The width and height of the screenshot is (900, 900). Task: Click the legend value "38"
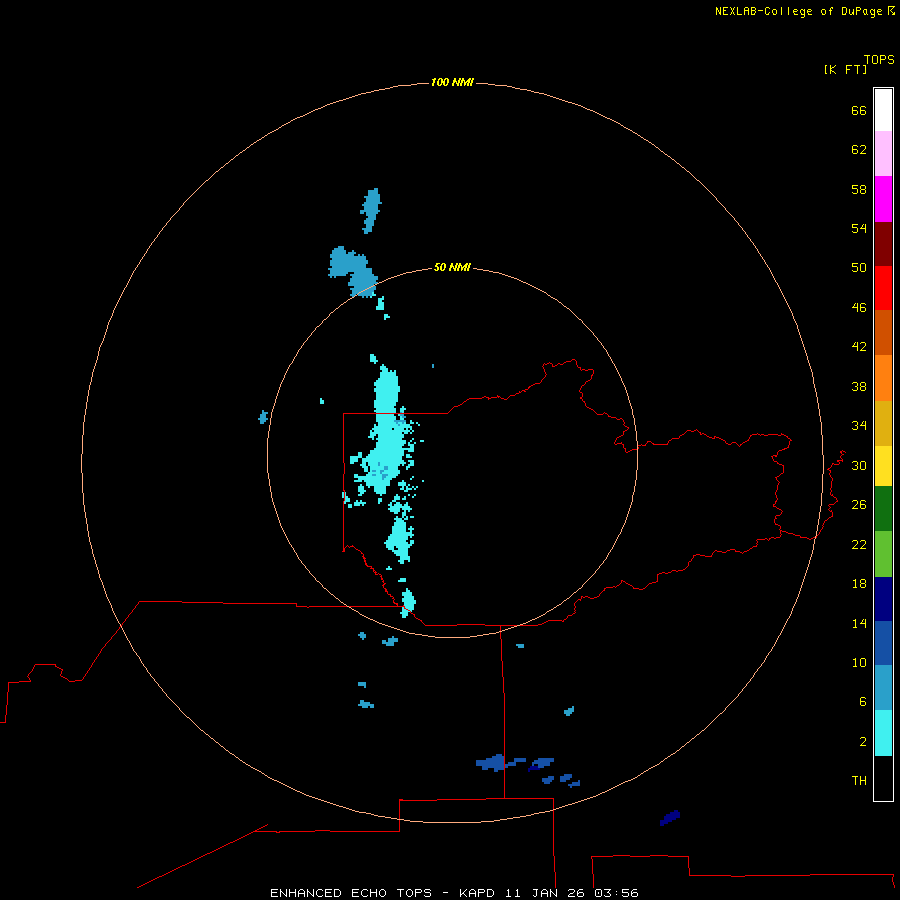[x=859, y=386]
